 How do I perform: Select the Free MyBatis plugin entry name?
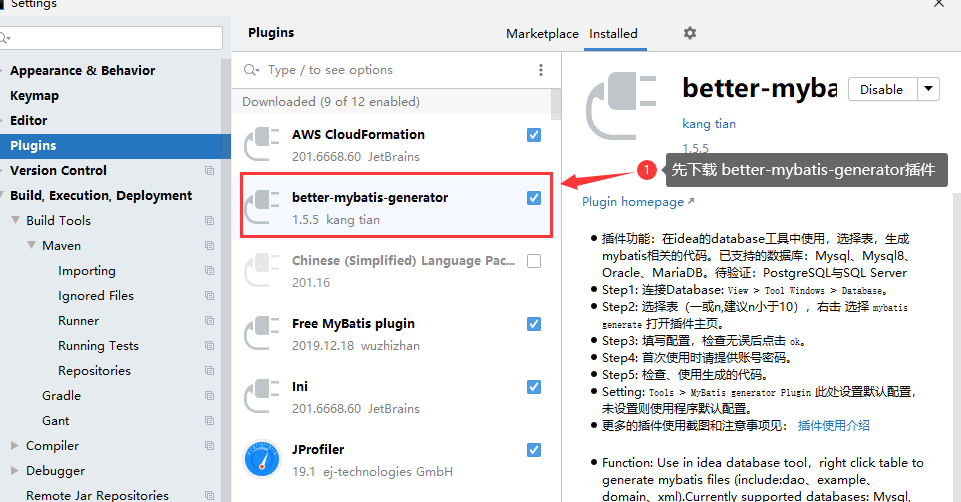[353, 324]
